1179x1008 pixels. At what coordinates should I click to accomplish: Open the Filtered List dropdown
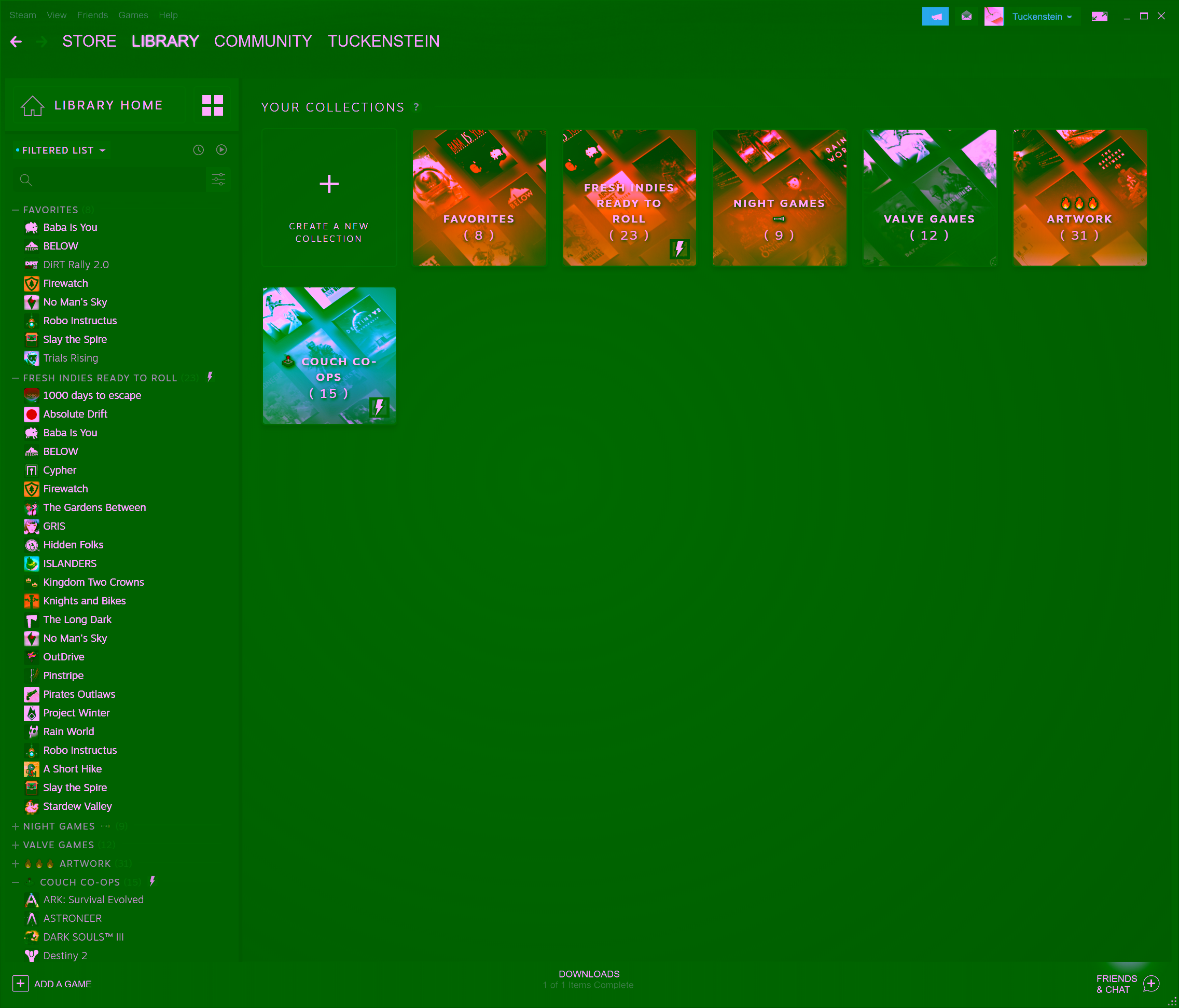tap(60, 150)
